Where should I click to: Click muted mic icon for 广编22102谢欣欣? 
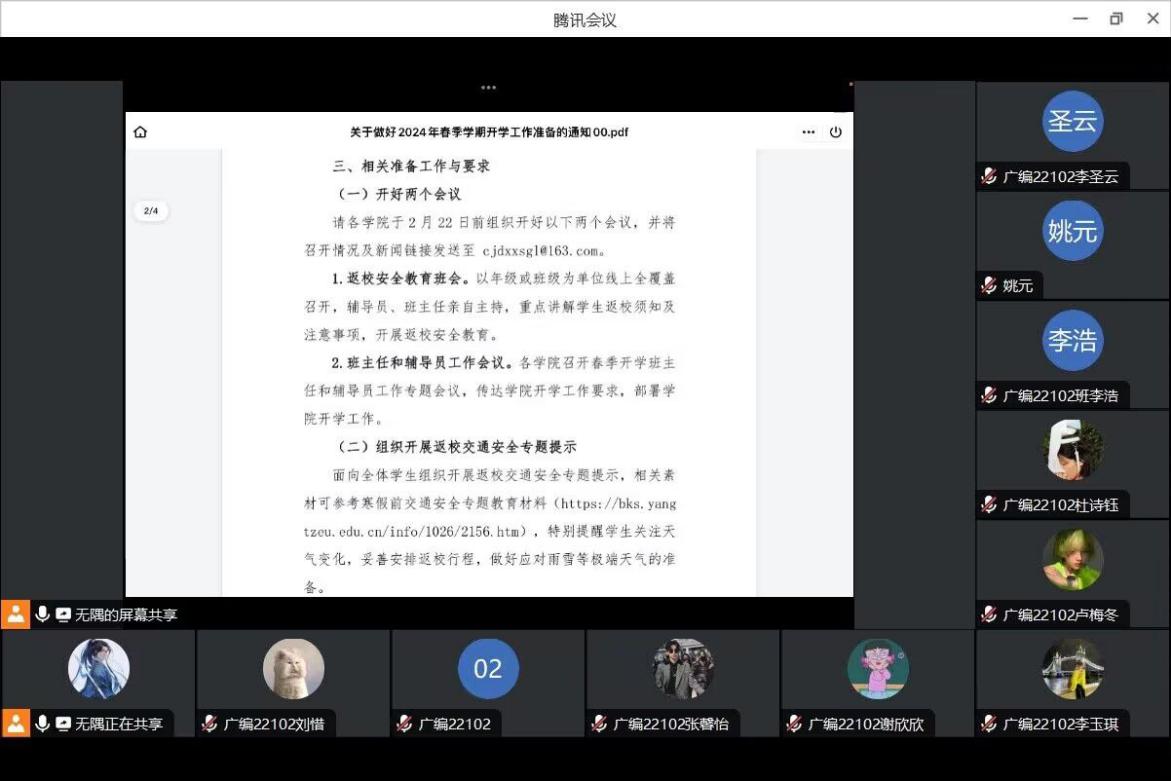tap(795, 724)
